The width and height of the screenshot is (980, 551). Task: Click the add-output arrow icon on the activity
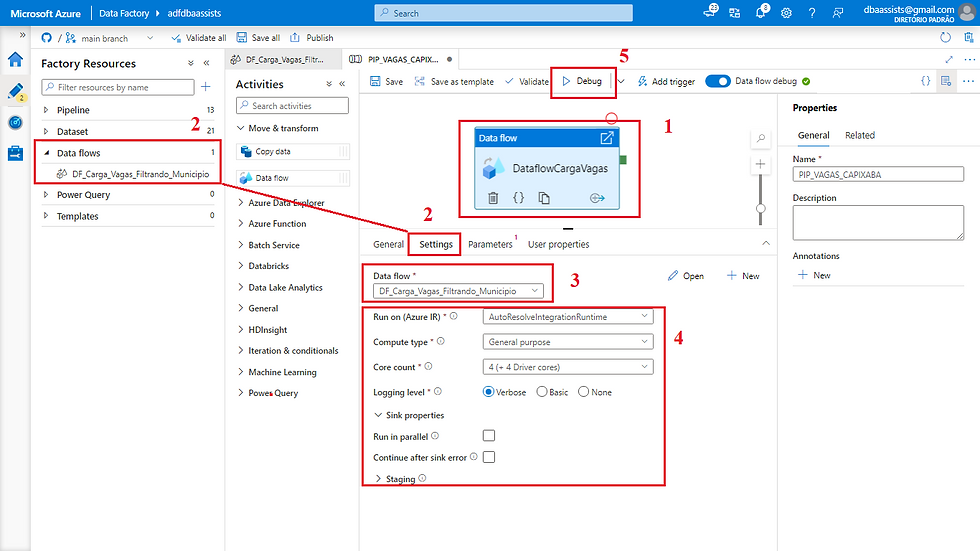click(x=597, y=198)
